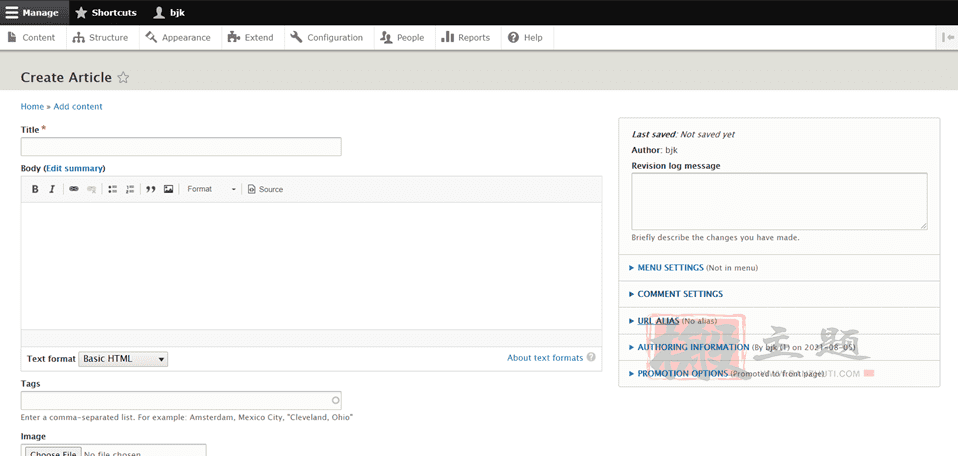The height and width of the screenshot is (456, 959).
Task: Open the Format dropdown in the editor
Action: pyautogui.click(x=211, y=189)
